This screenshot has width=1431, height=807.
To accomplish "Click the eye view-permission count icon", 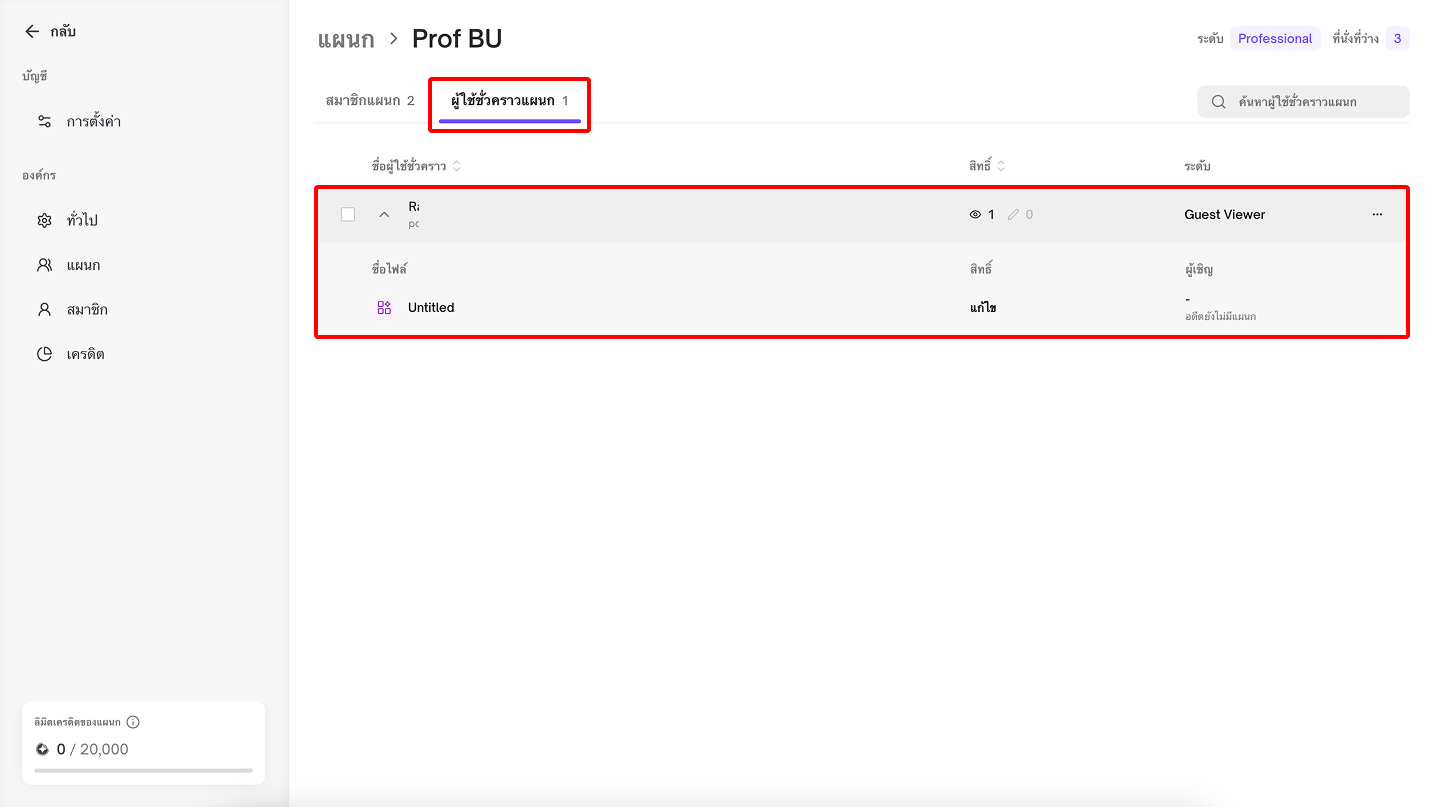I will pos(976,215).
